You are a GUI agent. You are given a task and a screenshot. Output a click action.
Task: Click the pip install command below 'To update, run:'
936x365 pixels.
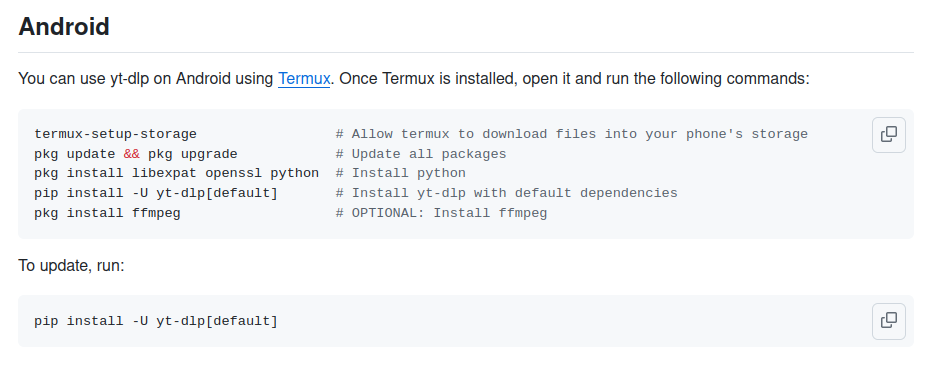point(156,321)
